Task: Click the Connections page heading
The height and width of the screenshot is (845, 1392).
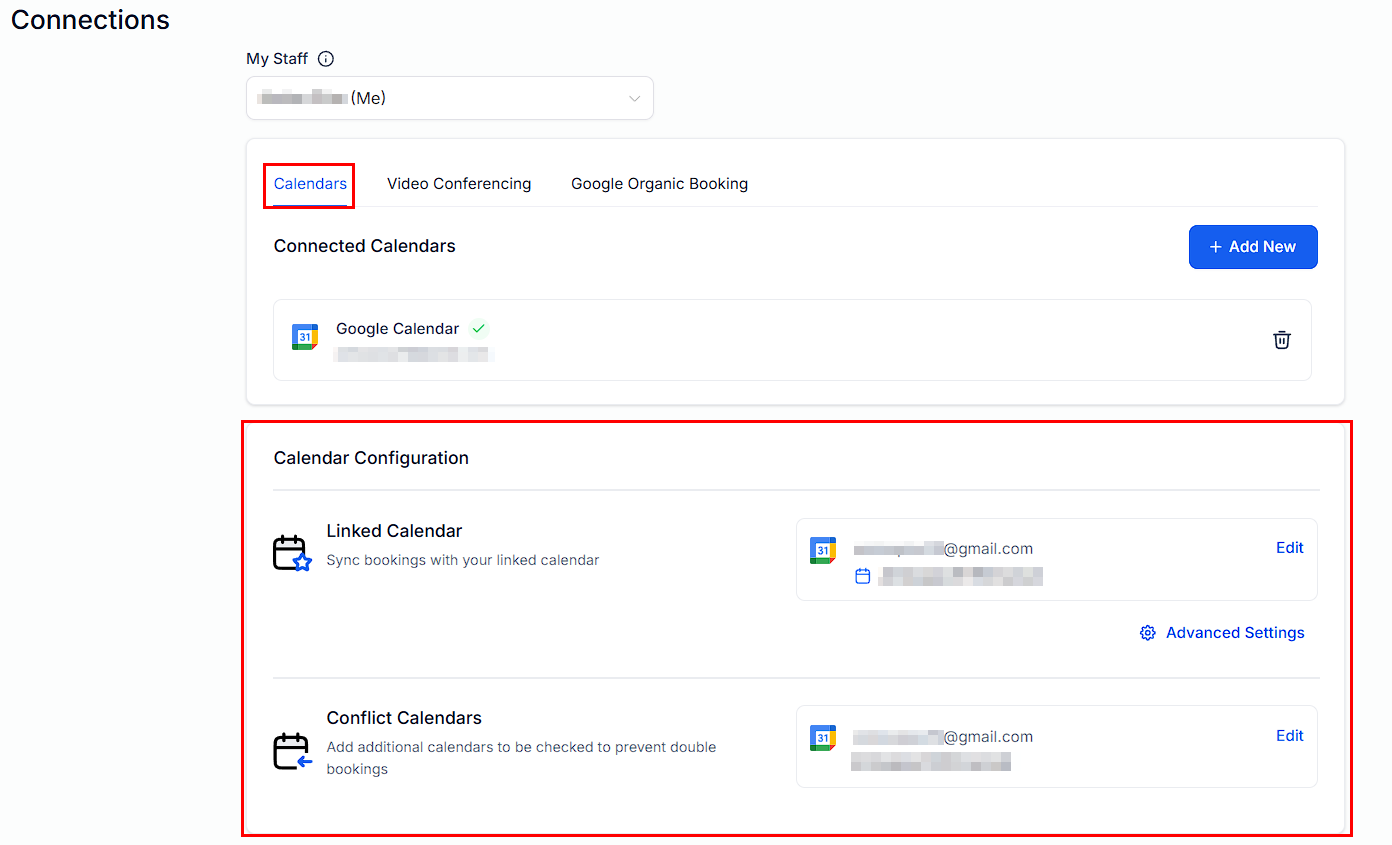Action: (x=89, y=19)
